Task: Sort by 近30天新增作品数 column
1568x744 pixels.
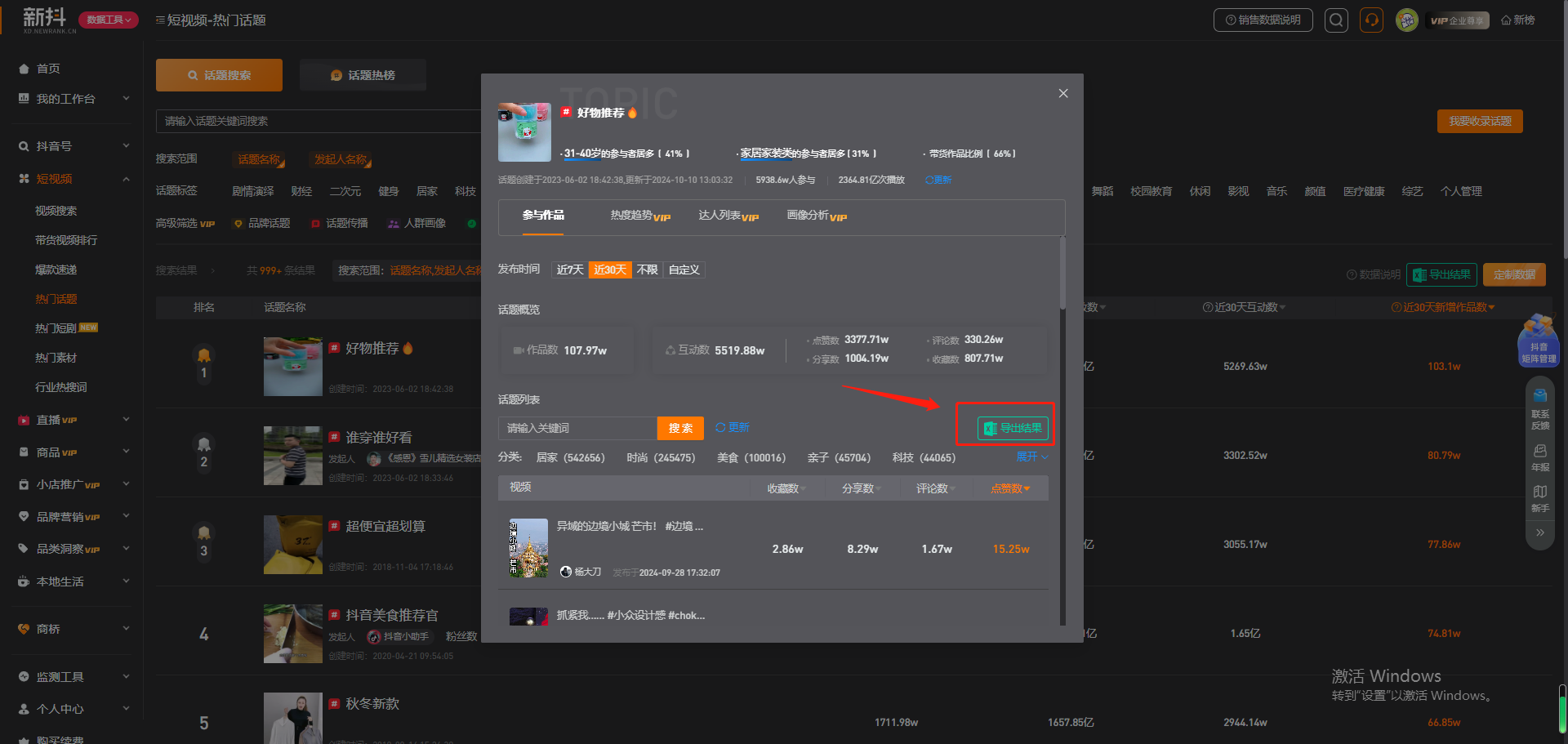Action: click(1443, 307)
